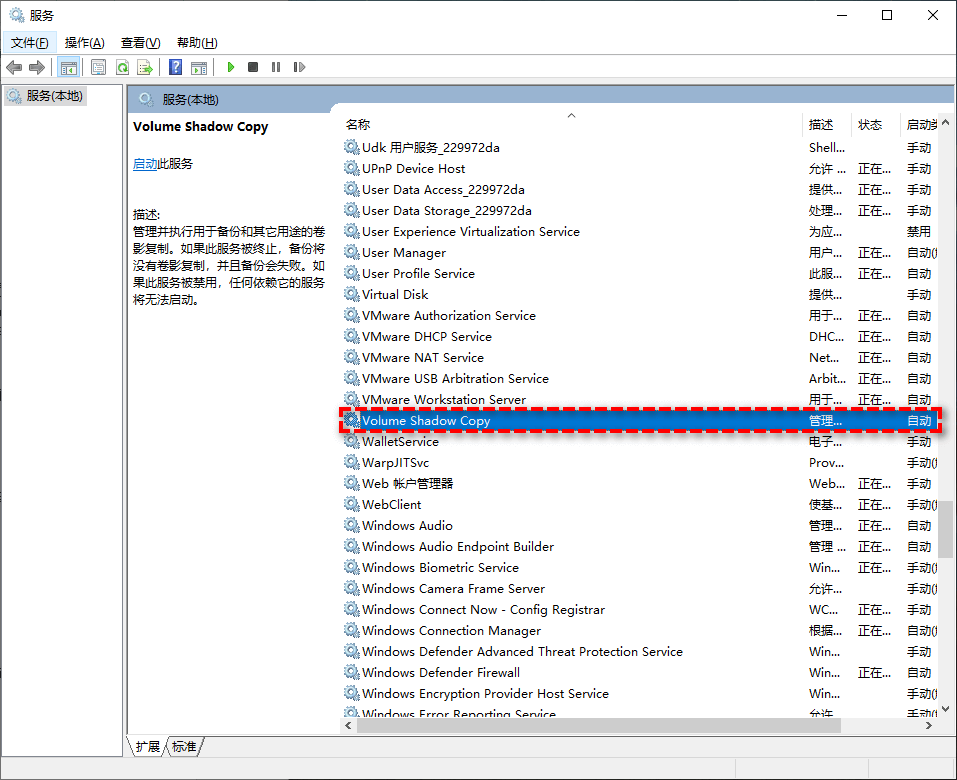
Task: Click the Volume Shadow Copy heading in details pane
Action: point(200,126)
